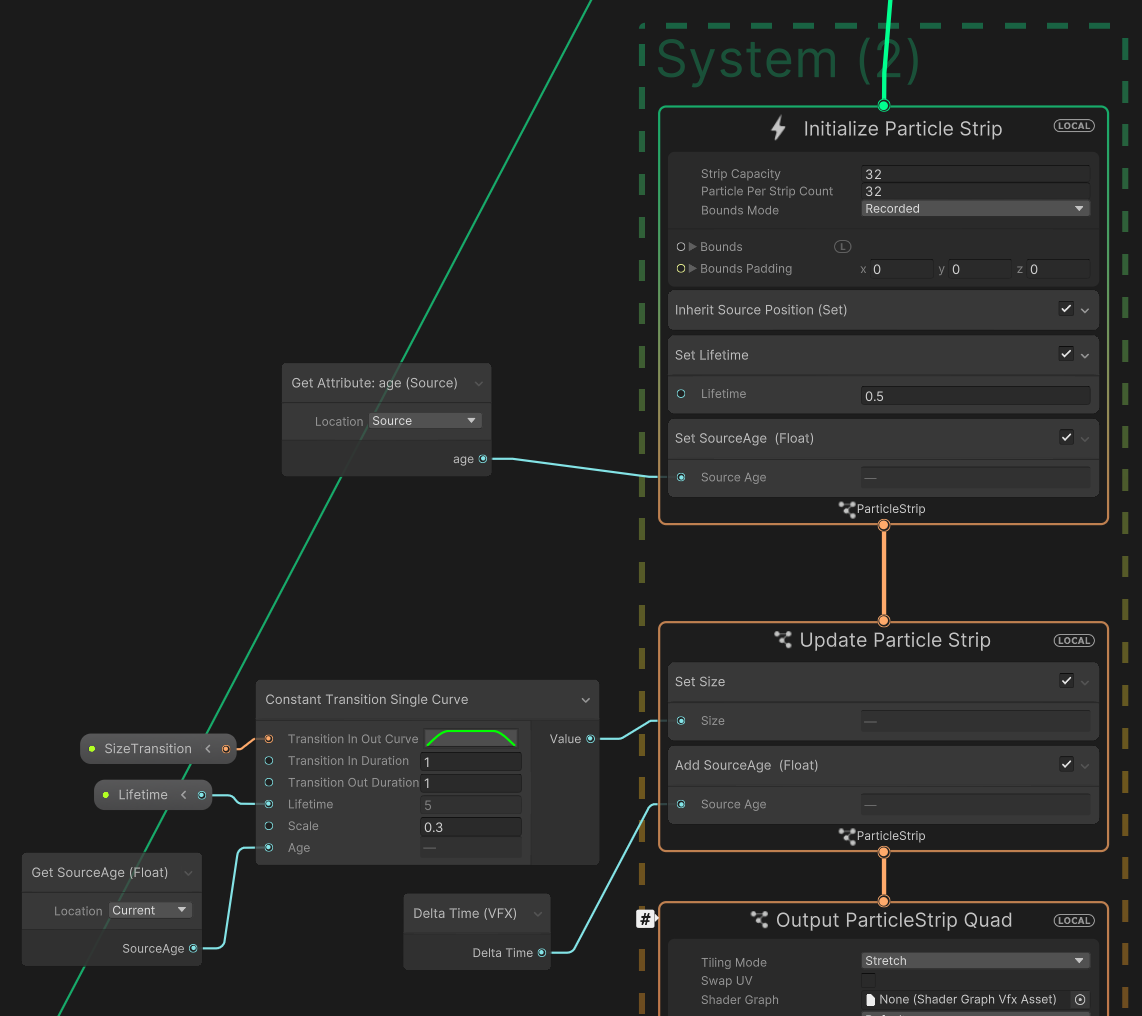Open the Location Source dropdown on Get Attribute
Image resolution: width=1142 pixels, height=1016 pixels.
click(x=424, y=420)
